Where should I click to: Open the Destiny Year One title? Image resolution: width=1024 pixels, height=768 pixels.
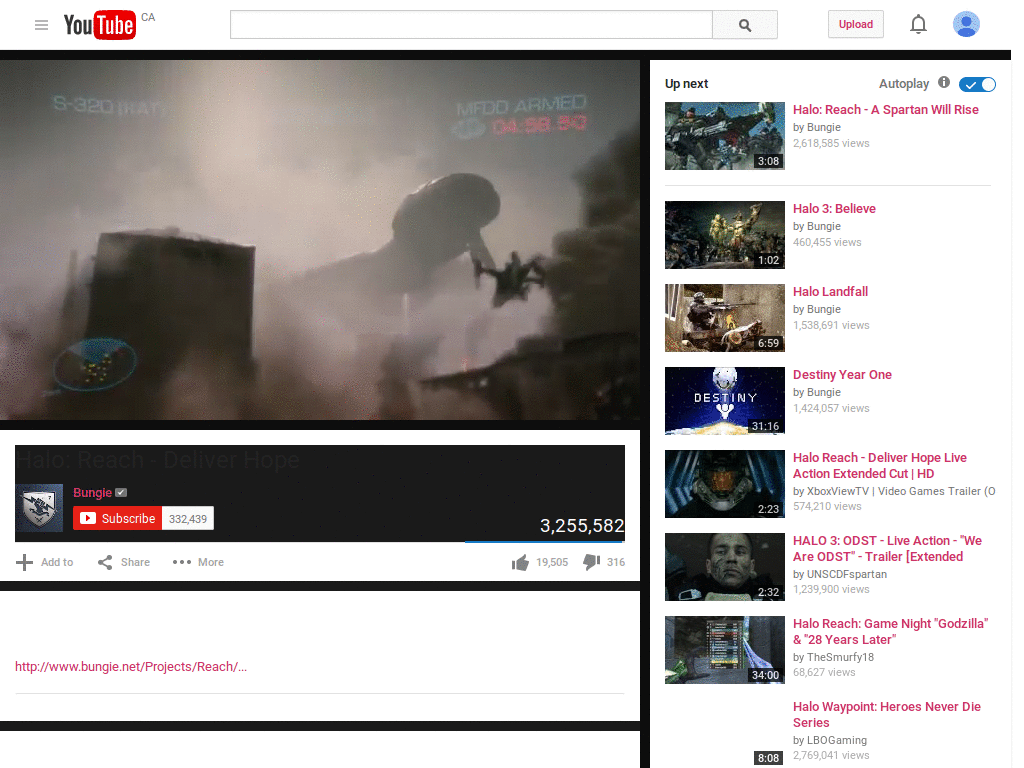(x=842, y=375)
